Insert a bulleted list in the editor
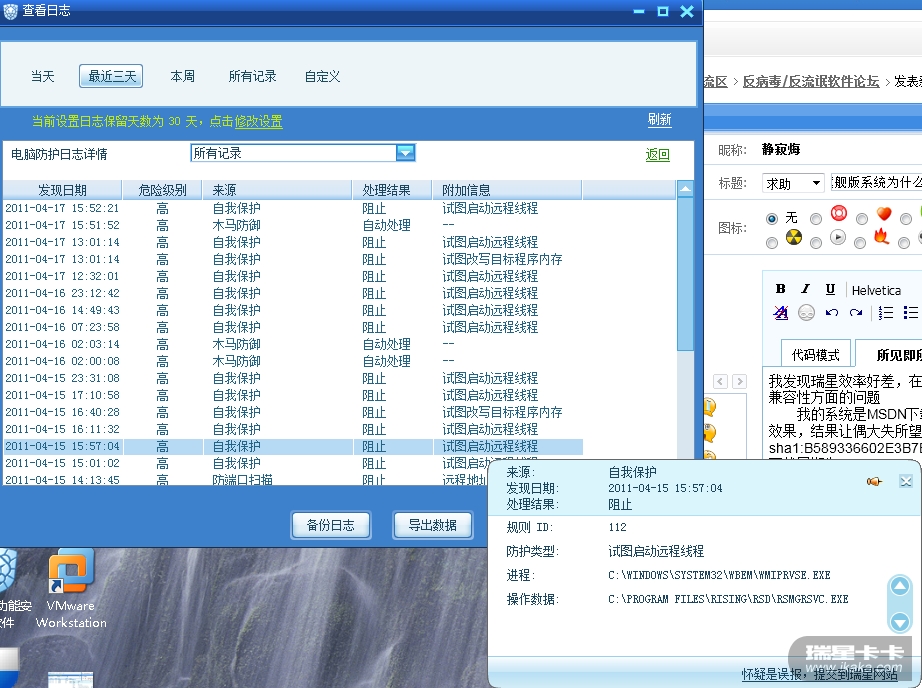The height and width of the screenshot is (688, 922). point(910,312)
